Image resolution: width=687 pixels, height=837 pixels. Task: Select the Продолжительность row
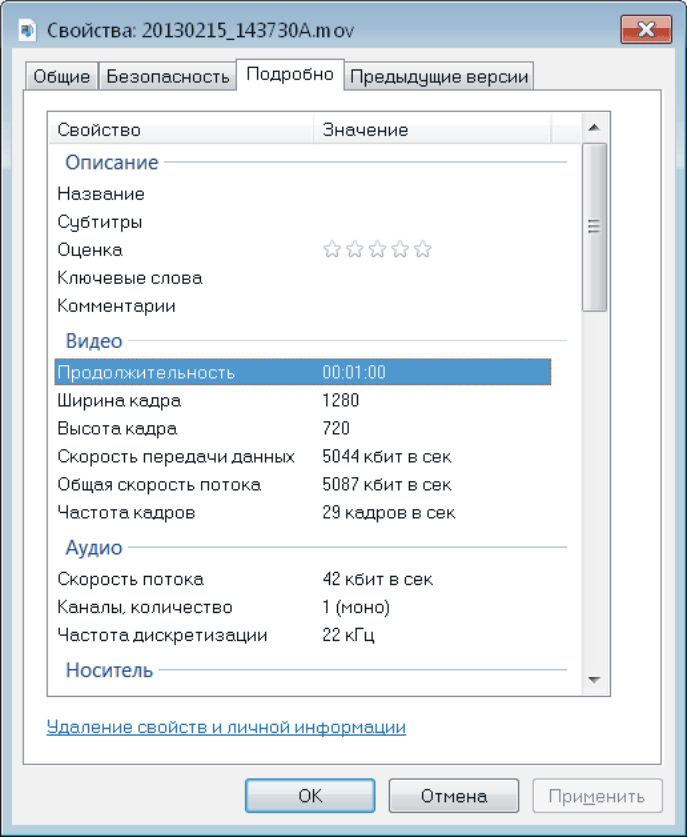point(300,373)
